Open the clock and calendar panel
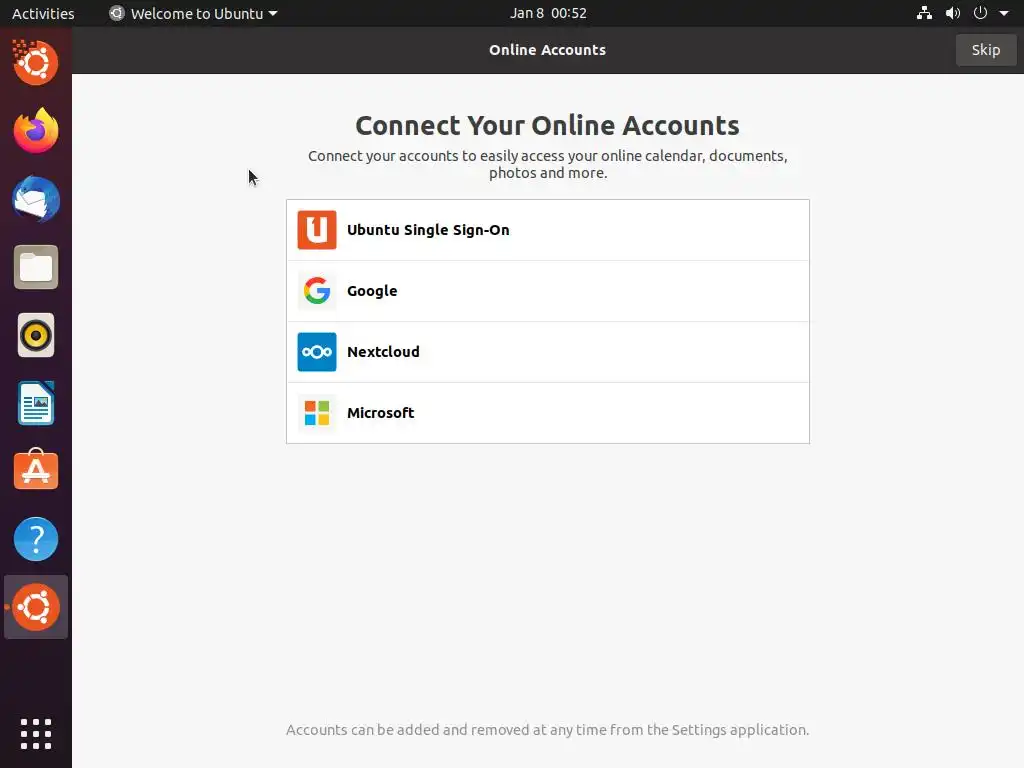Image resolution: width=1024 pixels, height=768 pixels. pyautogui.click(x=548, y=13)
